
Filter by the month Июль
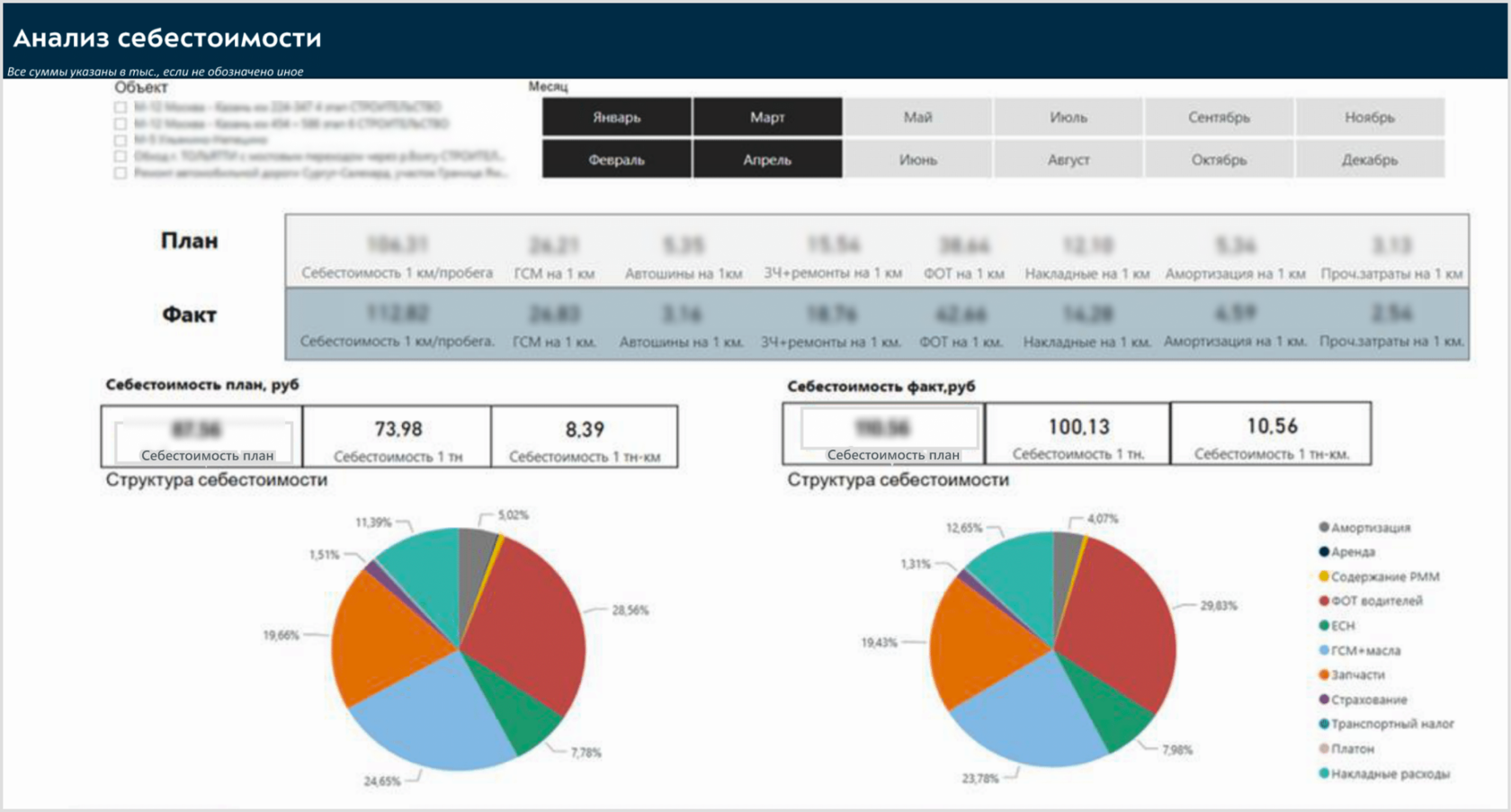[x=1068, y=117]
